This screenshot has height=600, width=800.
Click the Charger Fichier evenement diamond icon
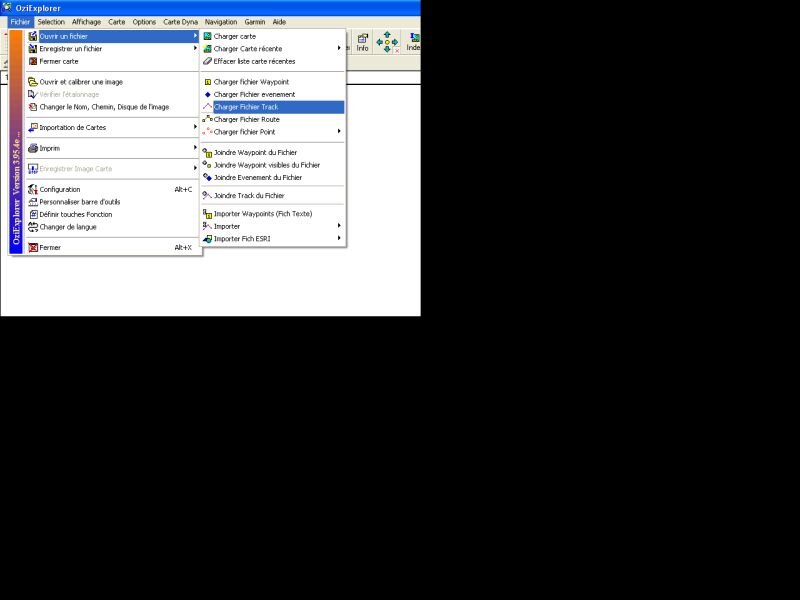(x=208, y=94)
